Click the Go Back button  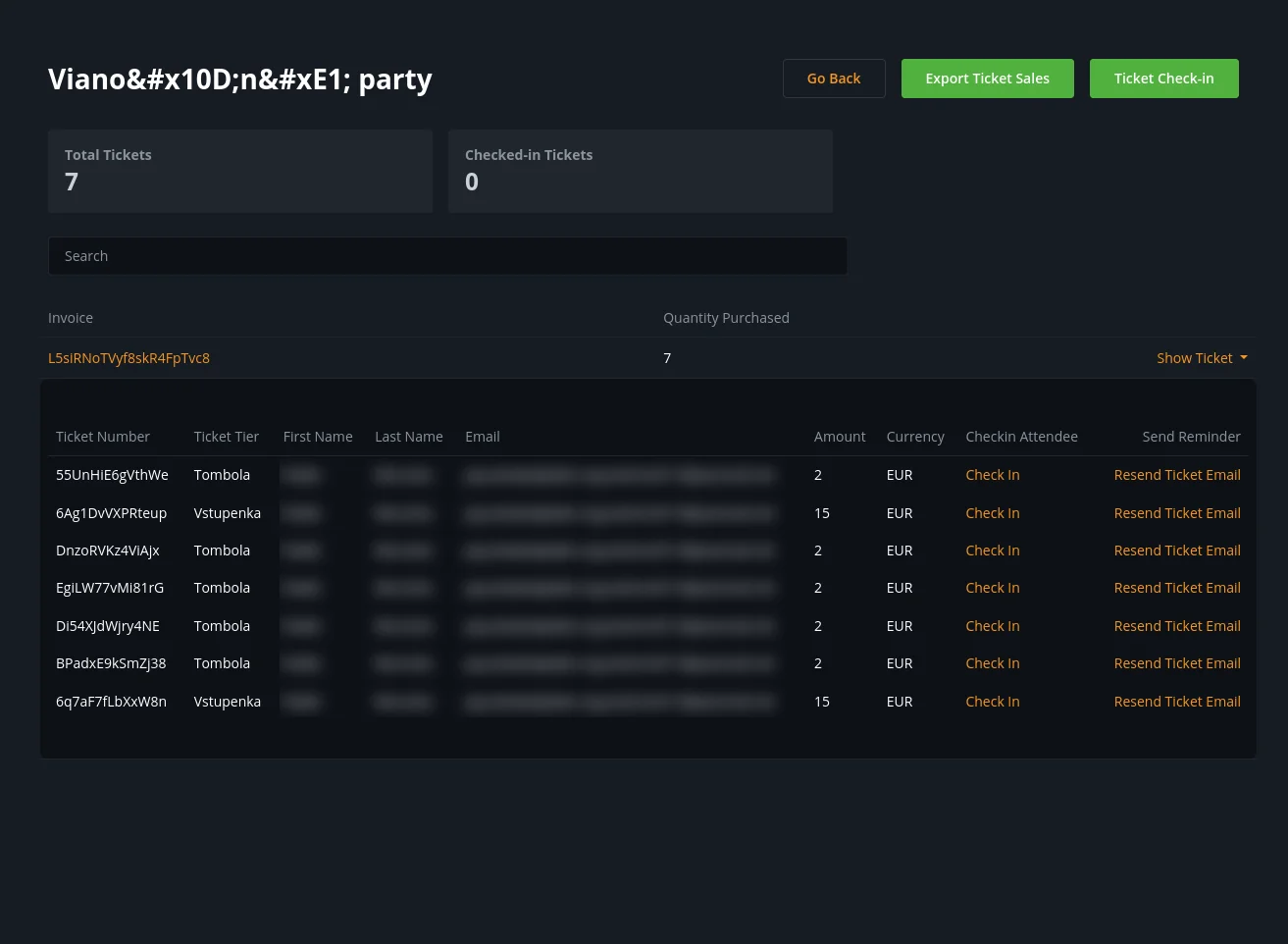(834, 79)
